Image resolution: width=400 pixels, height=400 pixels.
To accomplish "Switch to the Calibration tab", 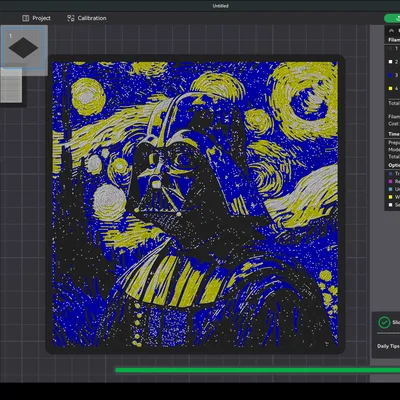I will 86,18.
